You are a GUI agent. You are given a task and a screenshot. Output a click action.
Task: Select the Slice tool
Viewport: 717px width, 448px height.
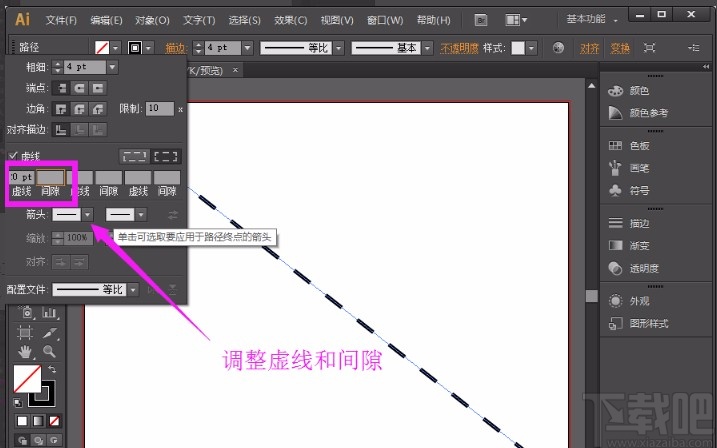coord(49,333)
